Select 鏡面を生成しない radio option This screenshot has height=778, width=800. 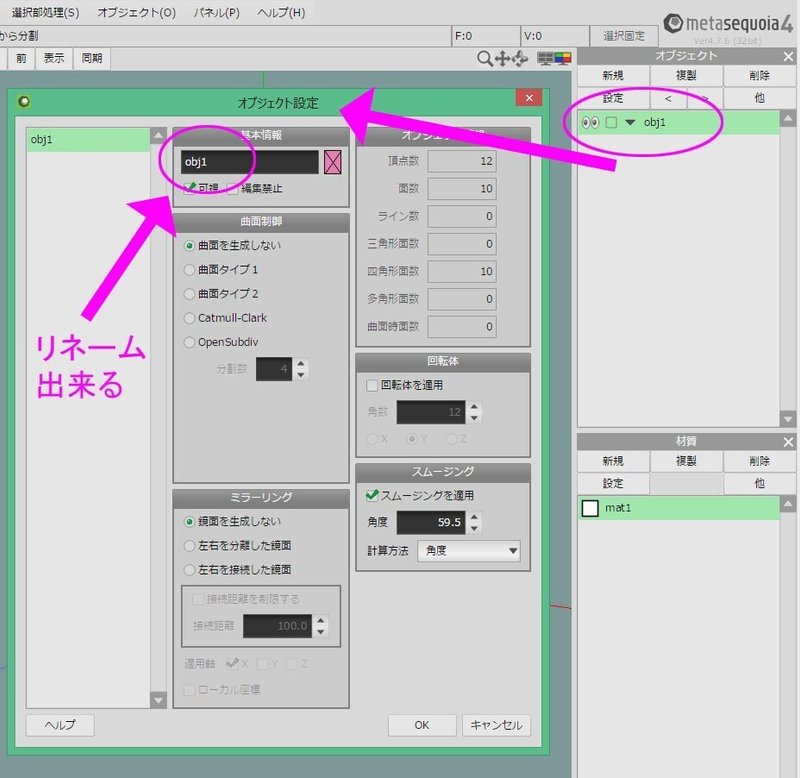coord(189,521)
